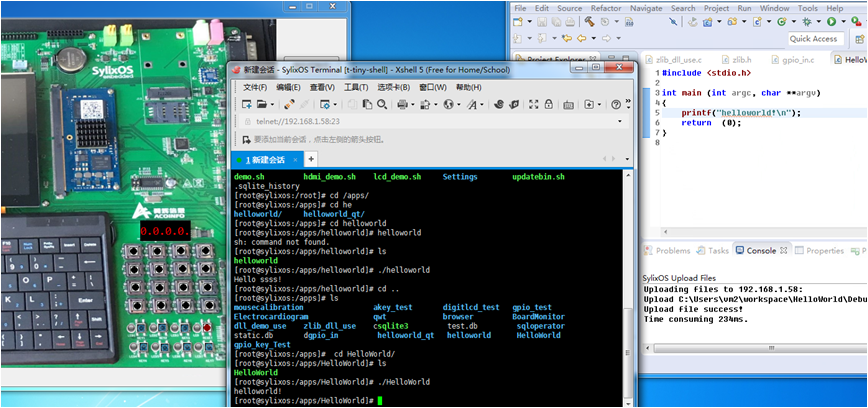Open the Problems tab in Eclipse

pos(668,251)
